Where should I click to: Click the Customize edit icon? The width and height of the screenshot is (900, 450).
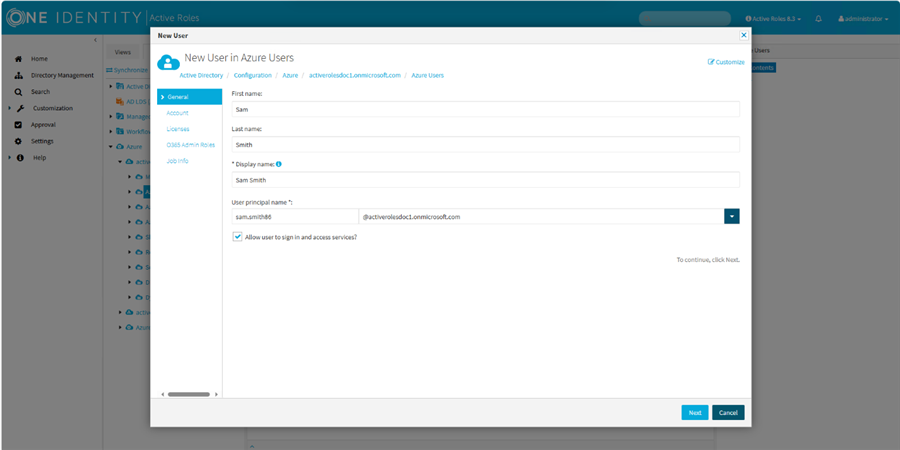point(711,62)
